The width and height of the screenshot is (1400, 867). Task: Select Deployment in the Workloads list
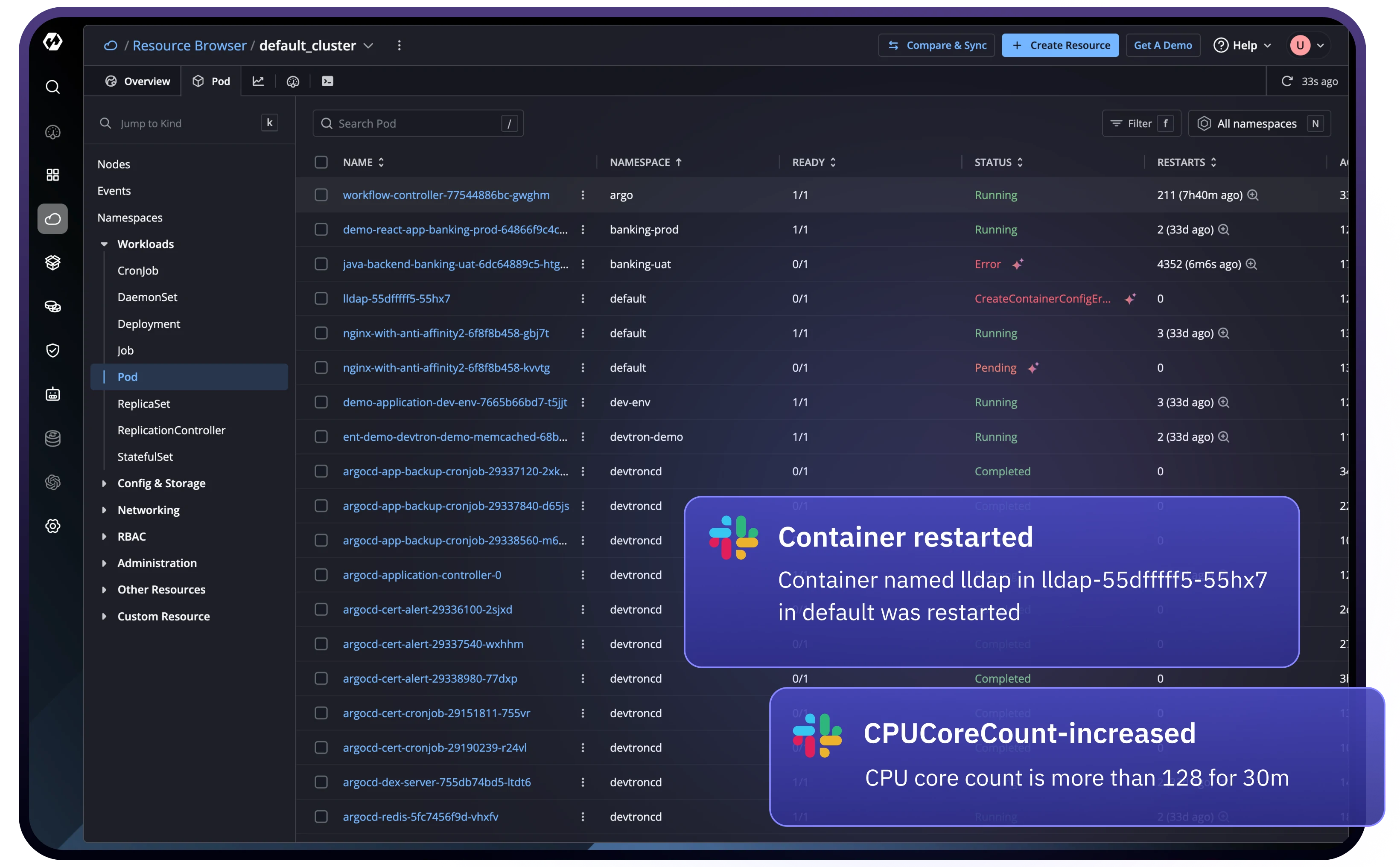(149, 324)
